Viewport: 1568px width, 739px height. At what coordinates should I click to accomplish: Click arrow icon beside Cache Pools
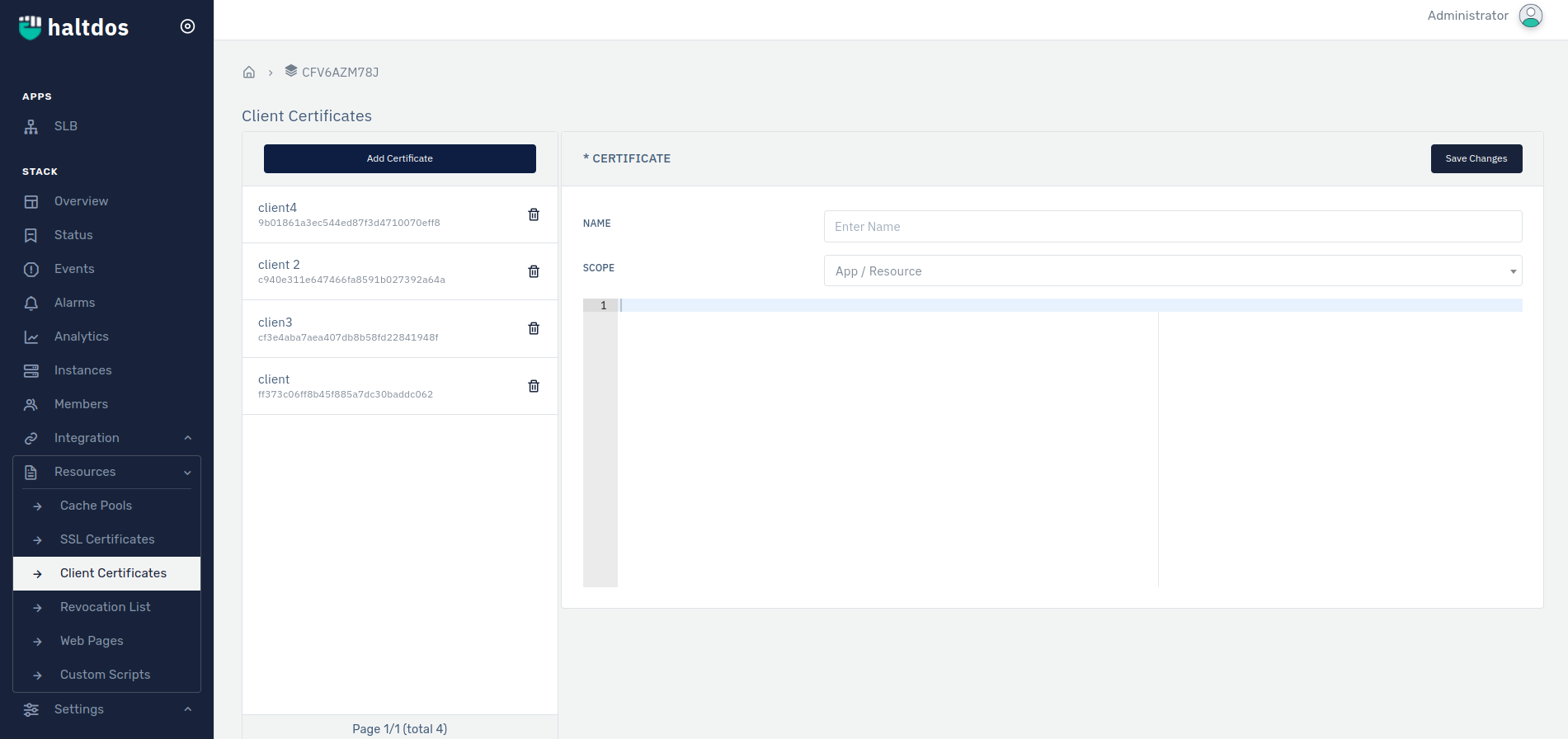tap(37, 506)
